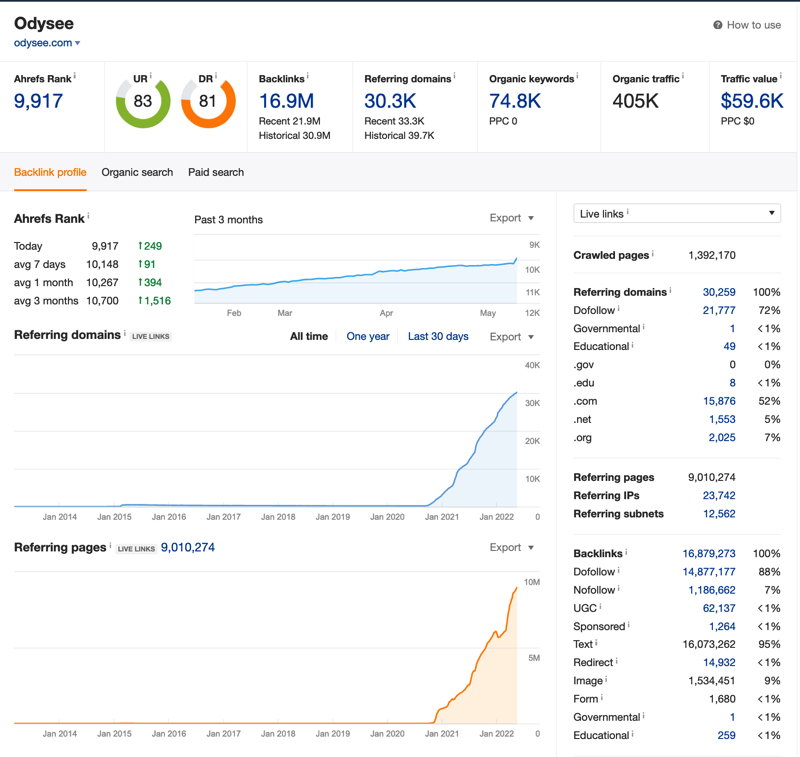Click info icon next to Crawled pages

click(653, 253)
